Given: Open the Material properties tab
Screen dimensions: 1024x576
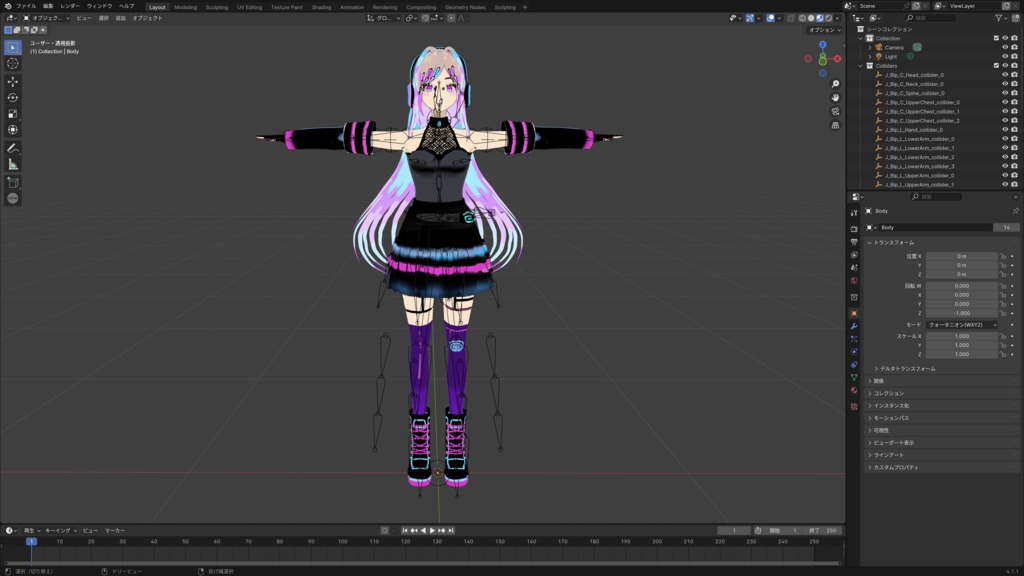Looking at the screenshot, I should click(854, 391).
